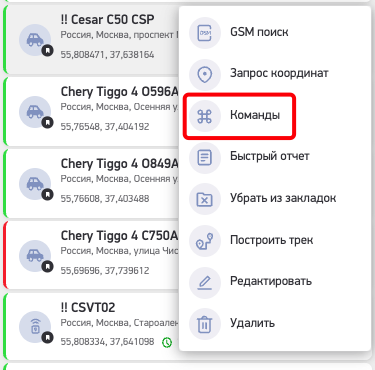Viewport: 375px width, 370px height.
Task: Click the location pin icon for Запрос координат
Action: pyautogui.click(x=205, y=74)
